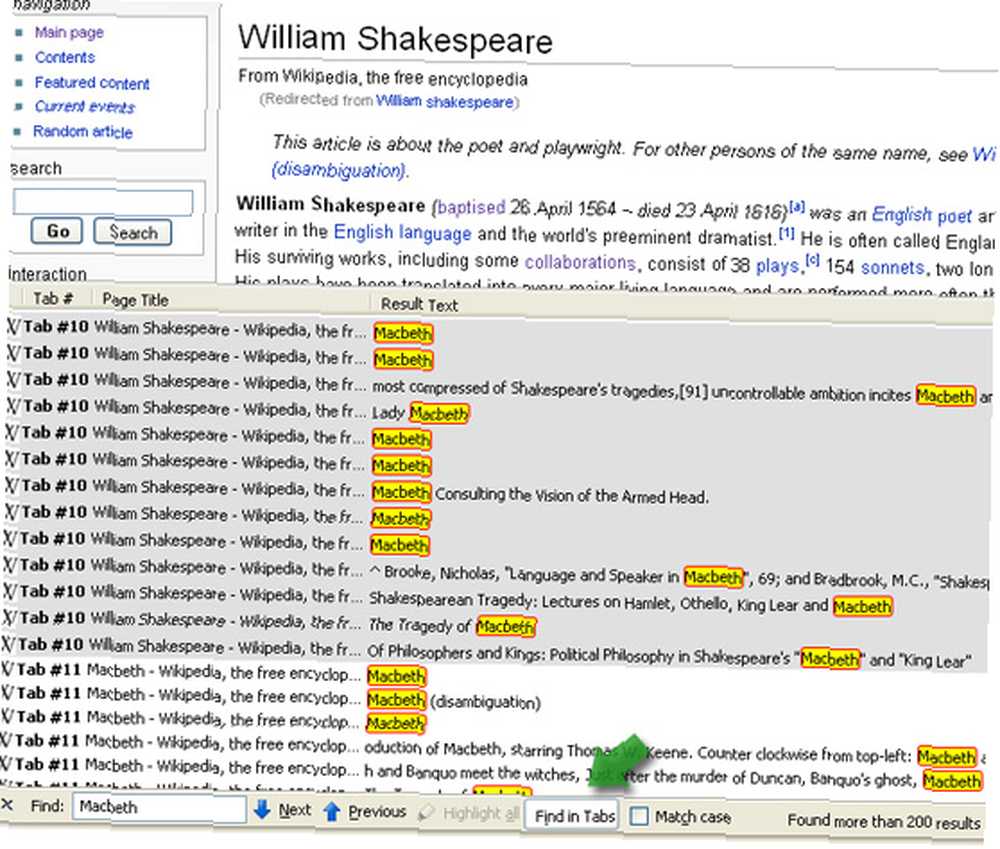Open the Random article link
Image resolution: width=1000 pixels, height=849 pixels.
click(x=83, y=131)
